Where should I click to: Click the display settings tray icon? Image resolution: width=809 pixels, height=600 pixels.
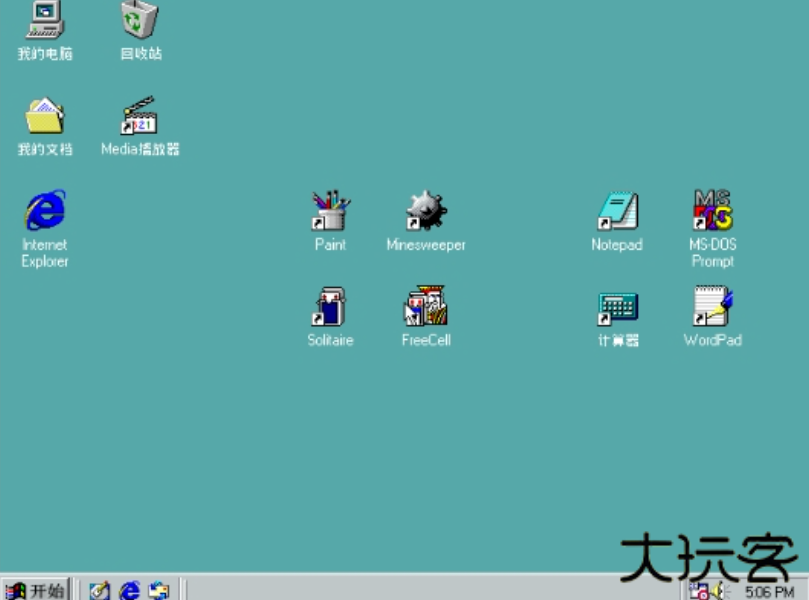697,590
